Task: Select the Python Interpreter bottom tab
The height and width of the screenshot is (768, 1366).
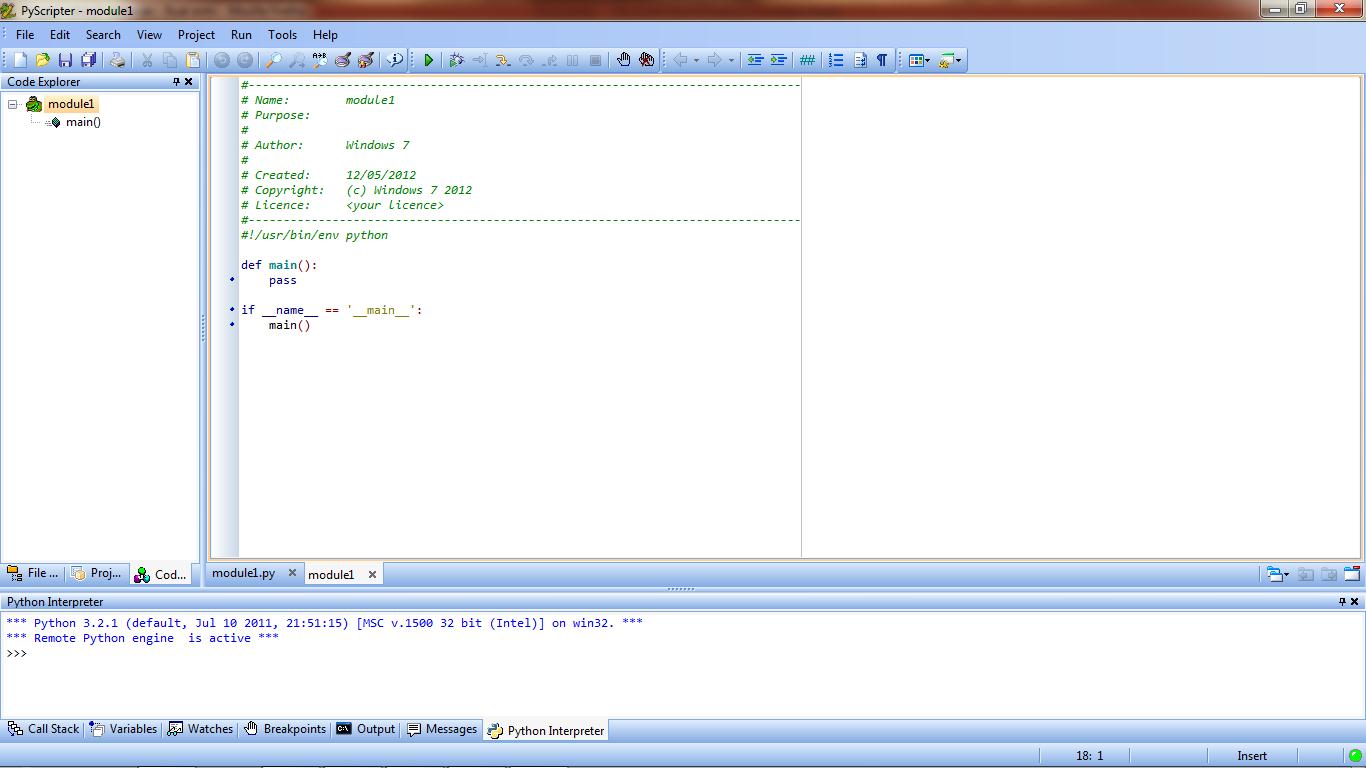Action: 546,731
